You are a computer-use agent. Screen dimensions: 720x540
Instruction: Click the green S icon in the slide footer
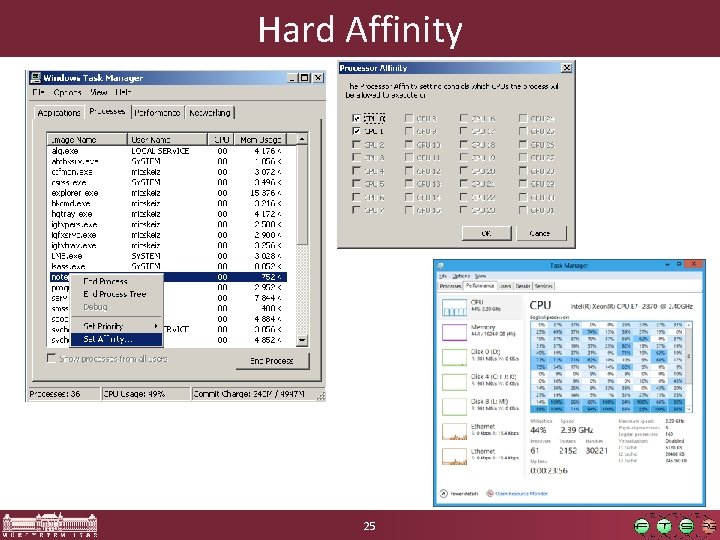click(686, 526)
